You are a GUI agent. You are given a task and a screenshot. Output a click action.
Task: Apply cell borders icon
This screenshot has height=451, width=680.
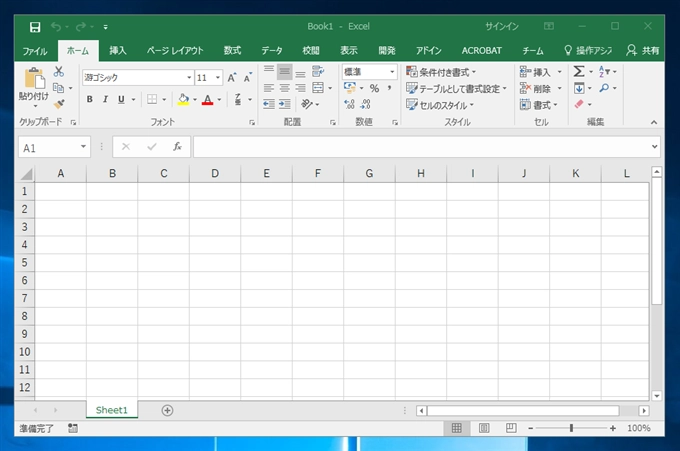(x=152, y=99)
